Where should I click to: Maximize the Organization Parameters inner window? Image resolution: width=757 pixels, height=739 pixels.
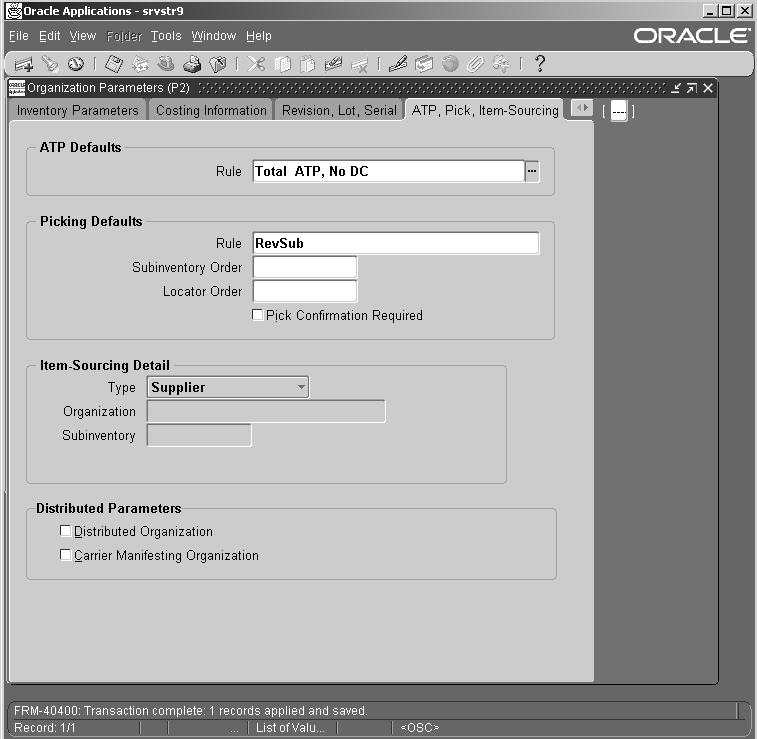(x=692, y=88)
